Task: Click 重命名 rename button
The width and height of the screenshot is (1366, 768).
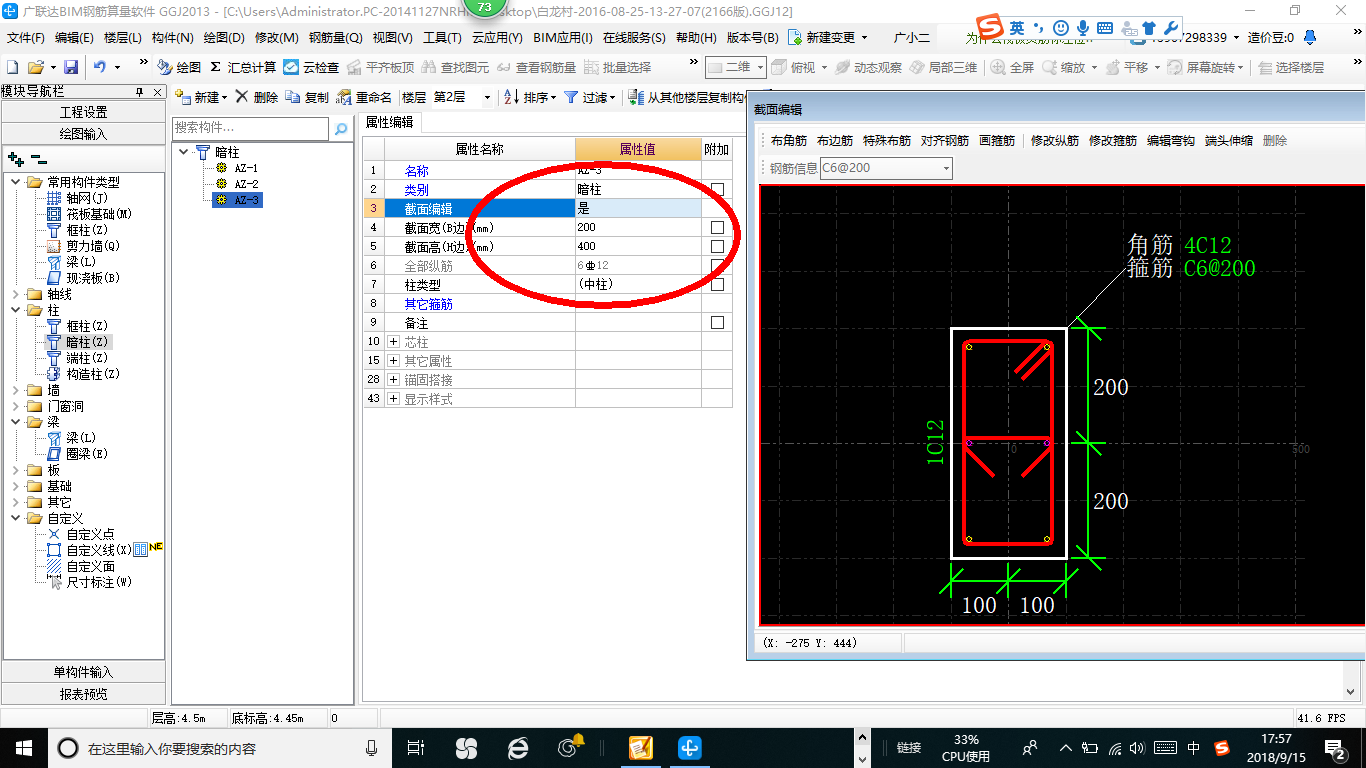Action: 365,98
